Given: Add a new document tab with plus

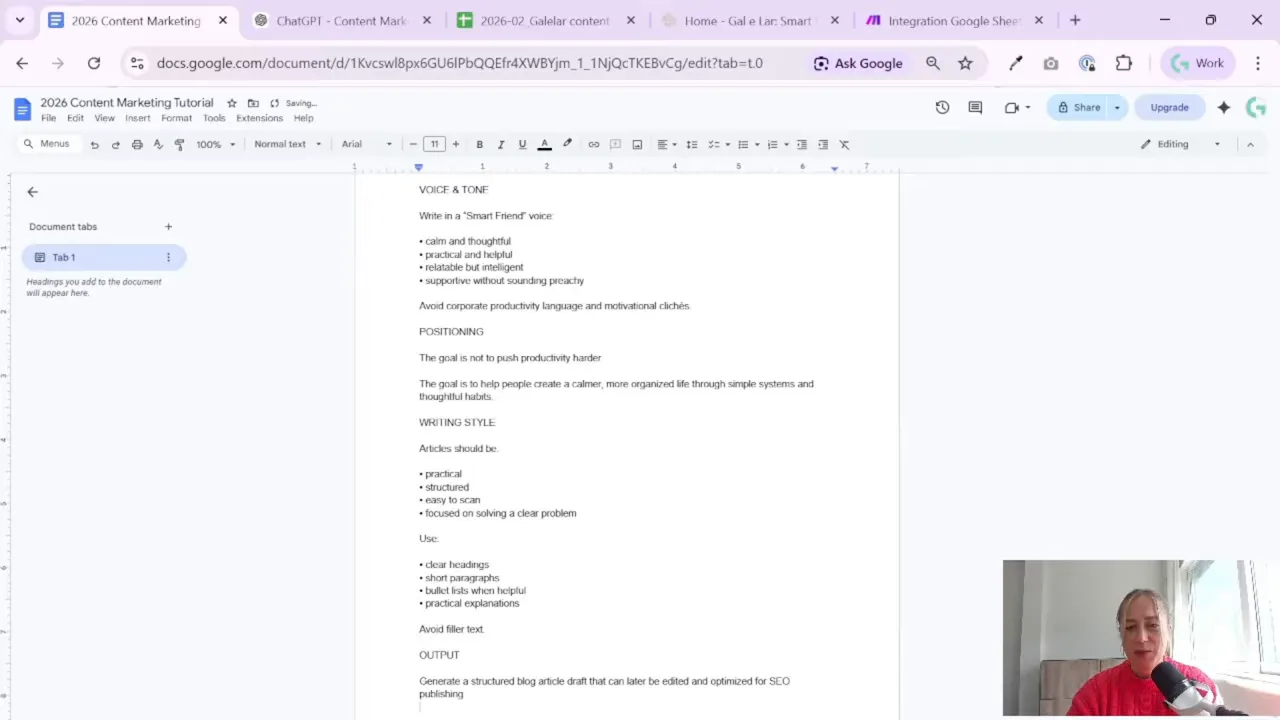Looking at the screenshot, I should [x=168, y=227].
